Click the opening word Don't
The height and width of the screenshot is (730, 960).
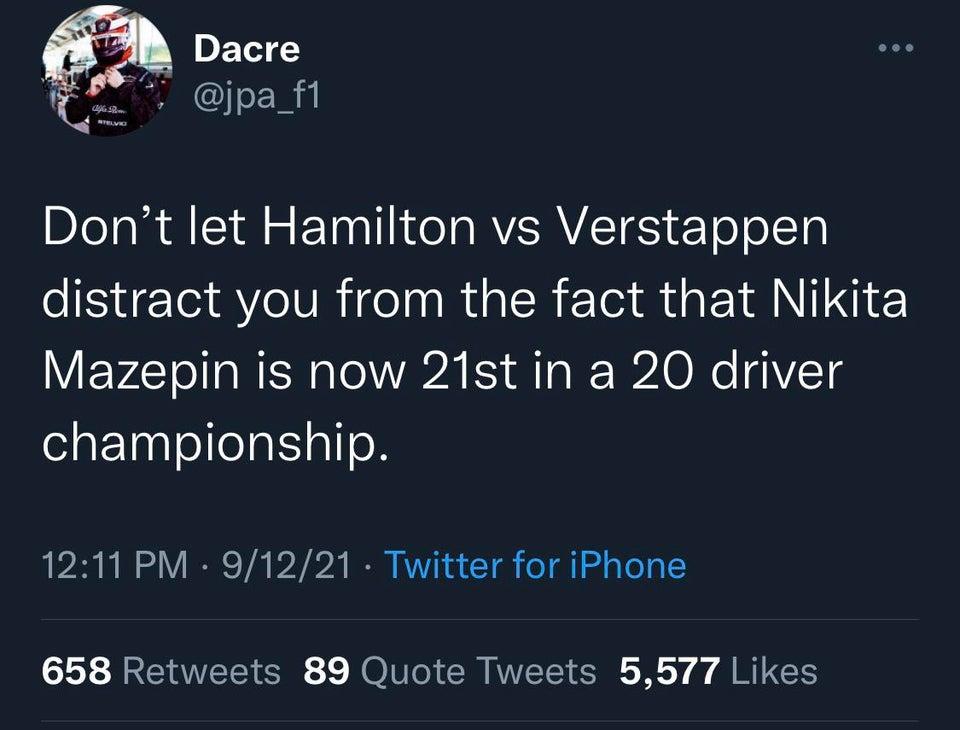tap(99, 229)
